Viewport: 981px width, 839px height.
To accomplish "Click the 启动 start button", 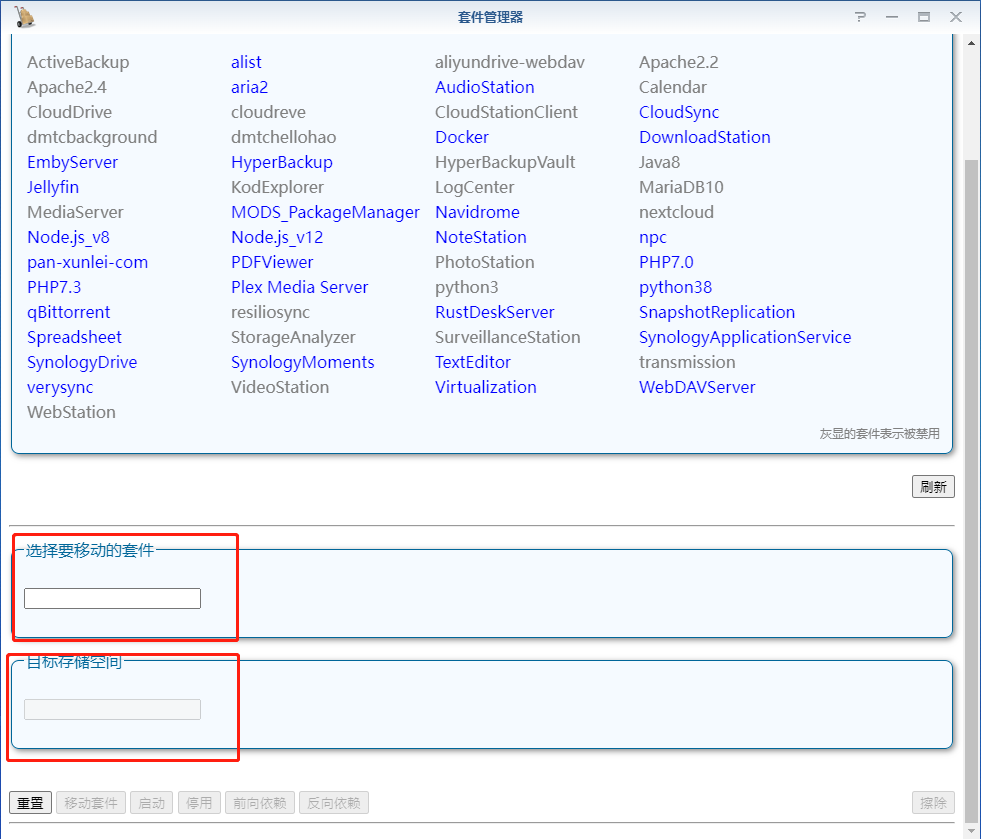I will [151, 803].
